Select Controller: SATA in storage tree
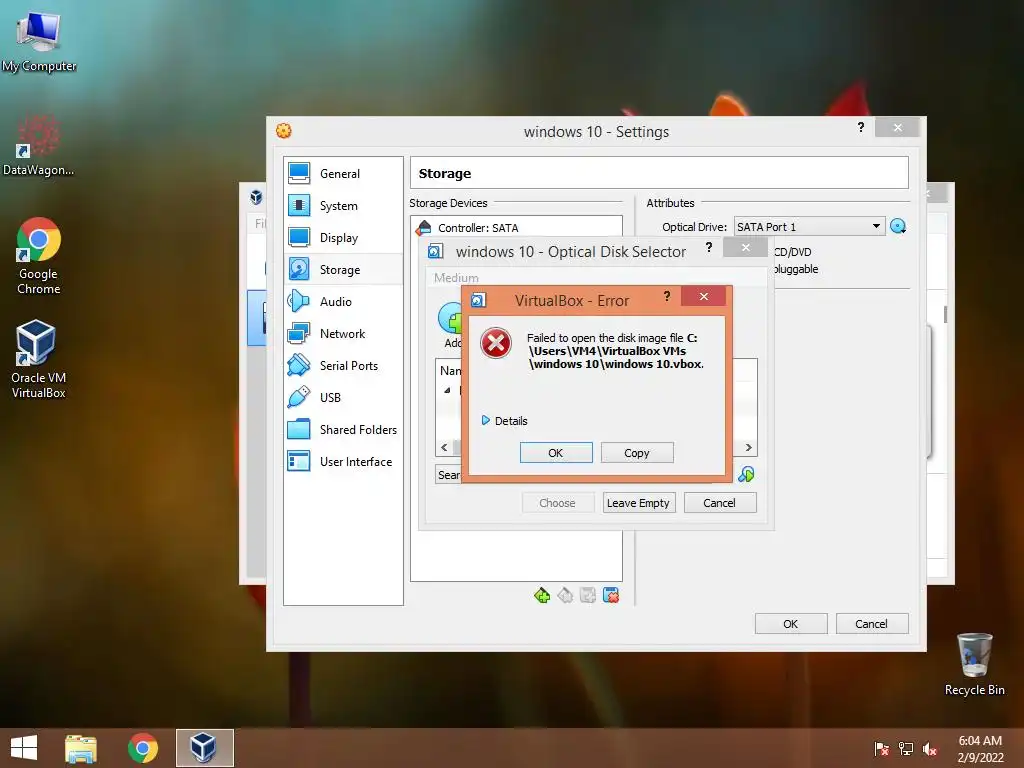Viewport: 1024px width, 768px height. point(516,228)
